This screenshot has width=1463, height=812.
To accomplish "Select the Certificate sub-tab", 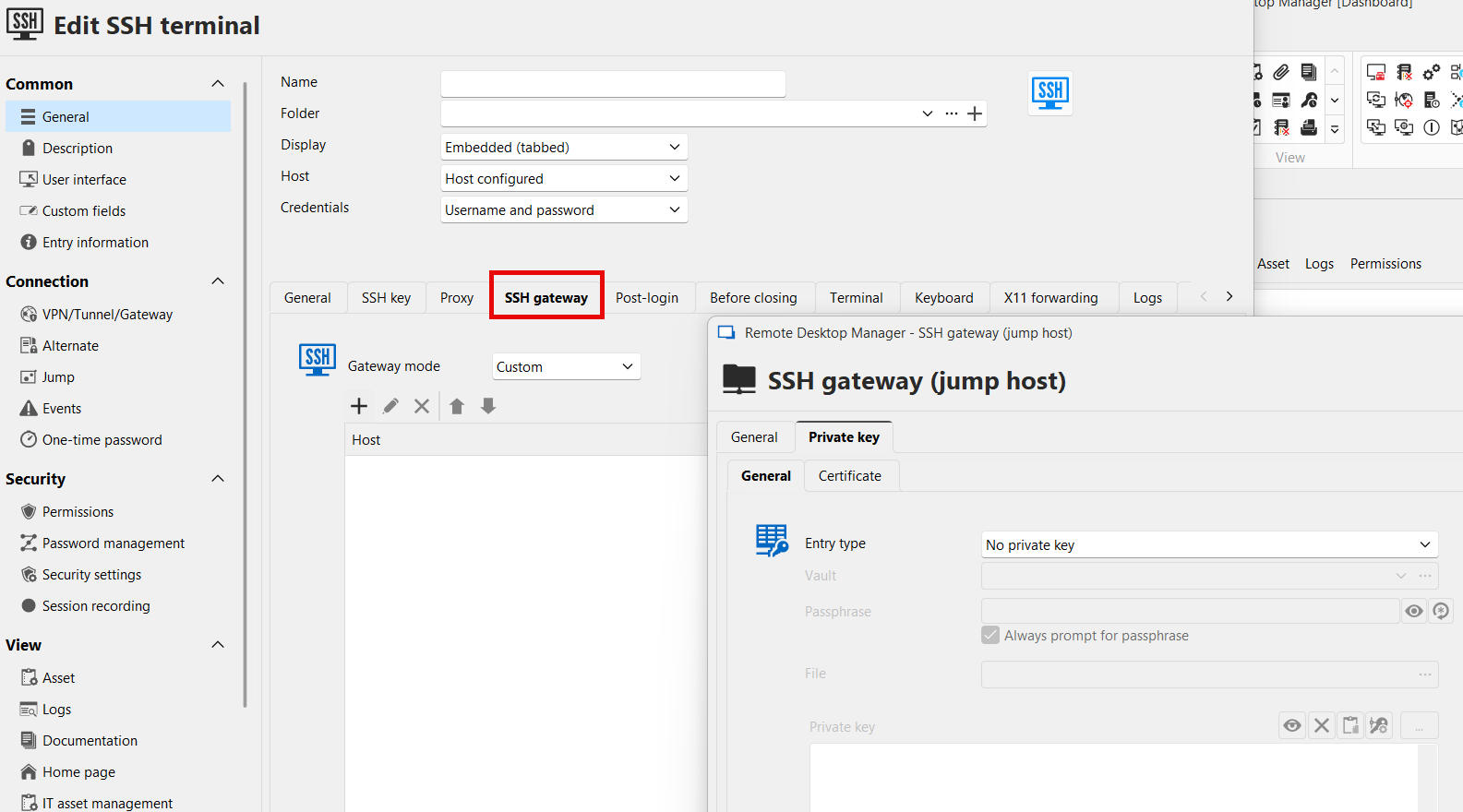I will click(850, 476).
